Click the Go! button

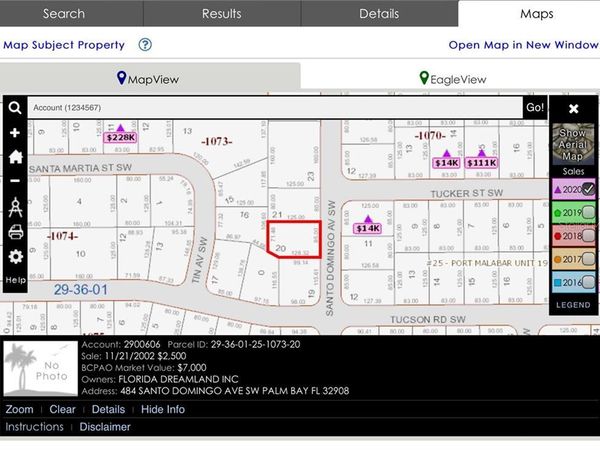click(x=536, y=107)
